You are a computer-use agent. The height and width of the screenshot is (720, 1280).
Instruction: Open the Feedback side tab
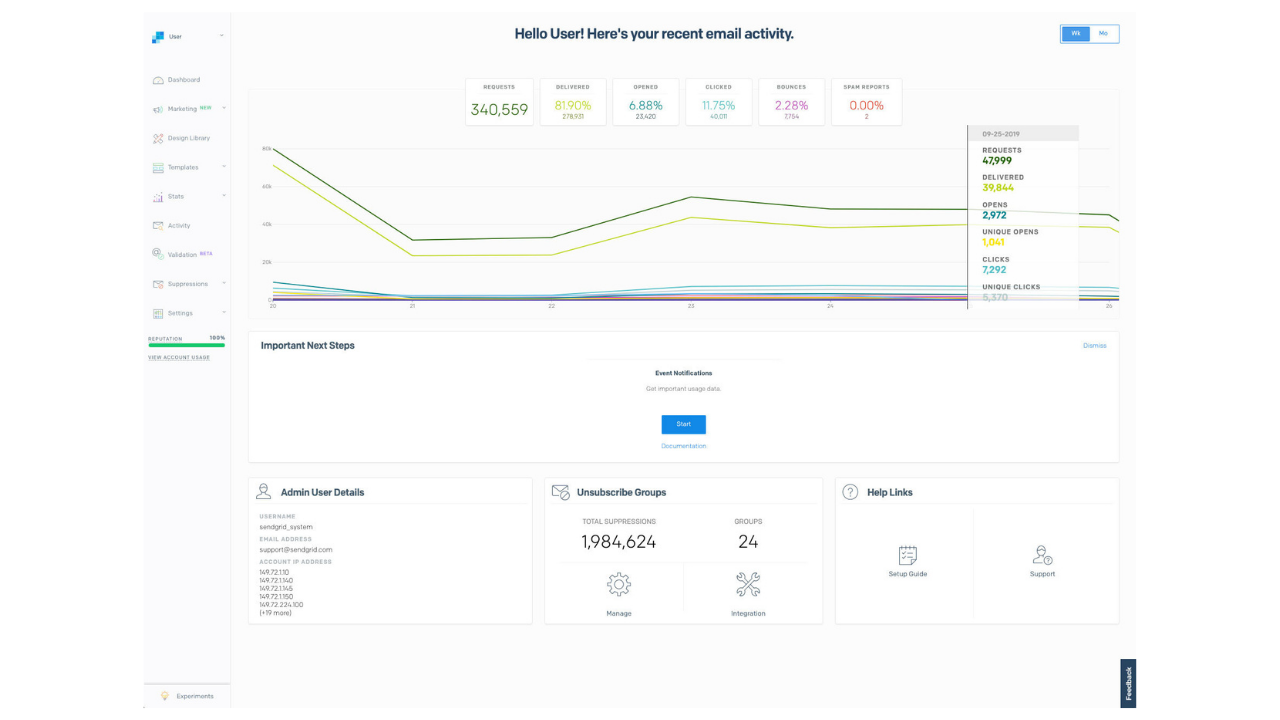click(1128, 684)
